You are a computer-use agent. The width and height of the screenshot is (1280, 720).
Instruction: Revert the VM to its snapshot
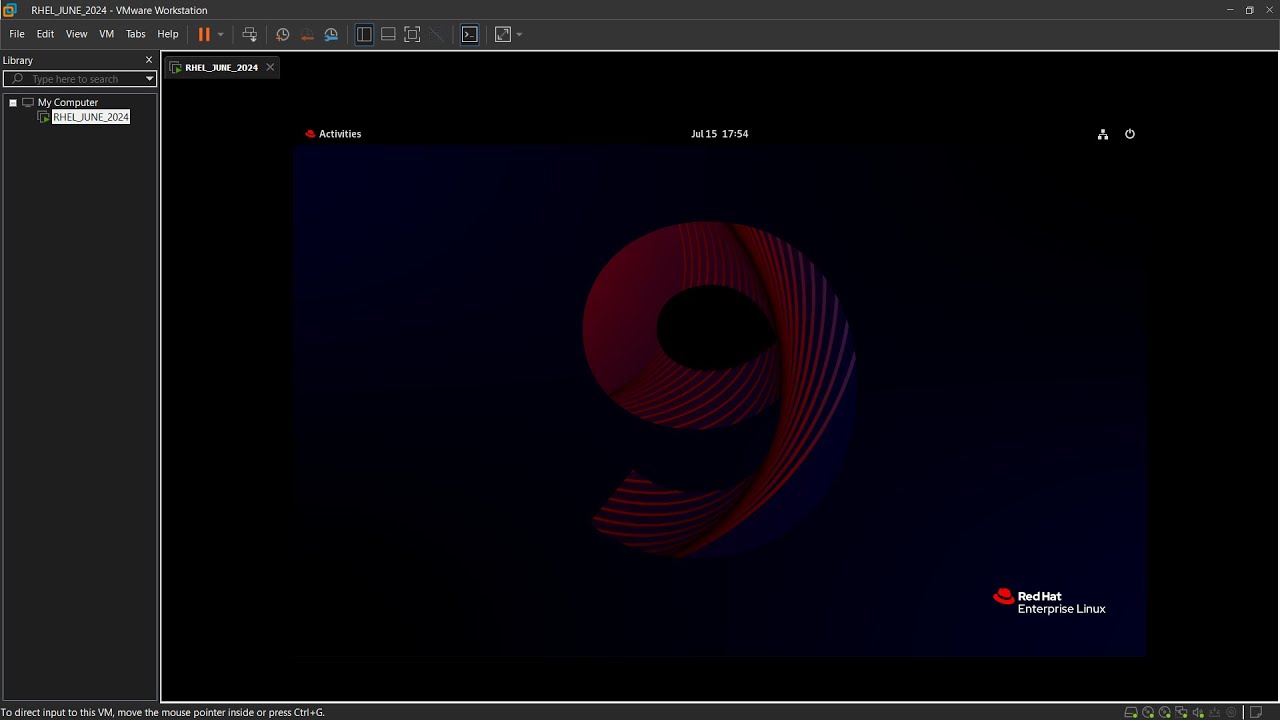[307, 34]
